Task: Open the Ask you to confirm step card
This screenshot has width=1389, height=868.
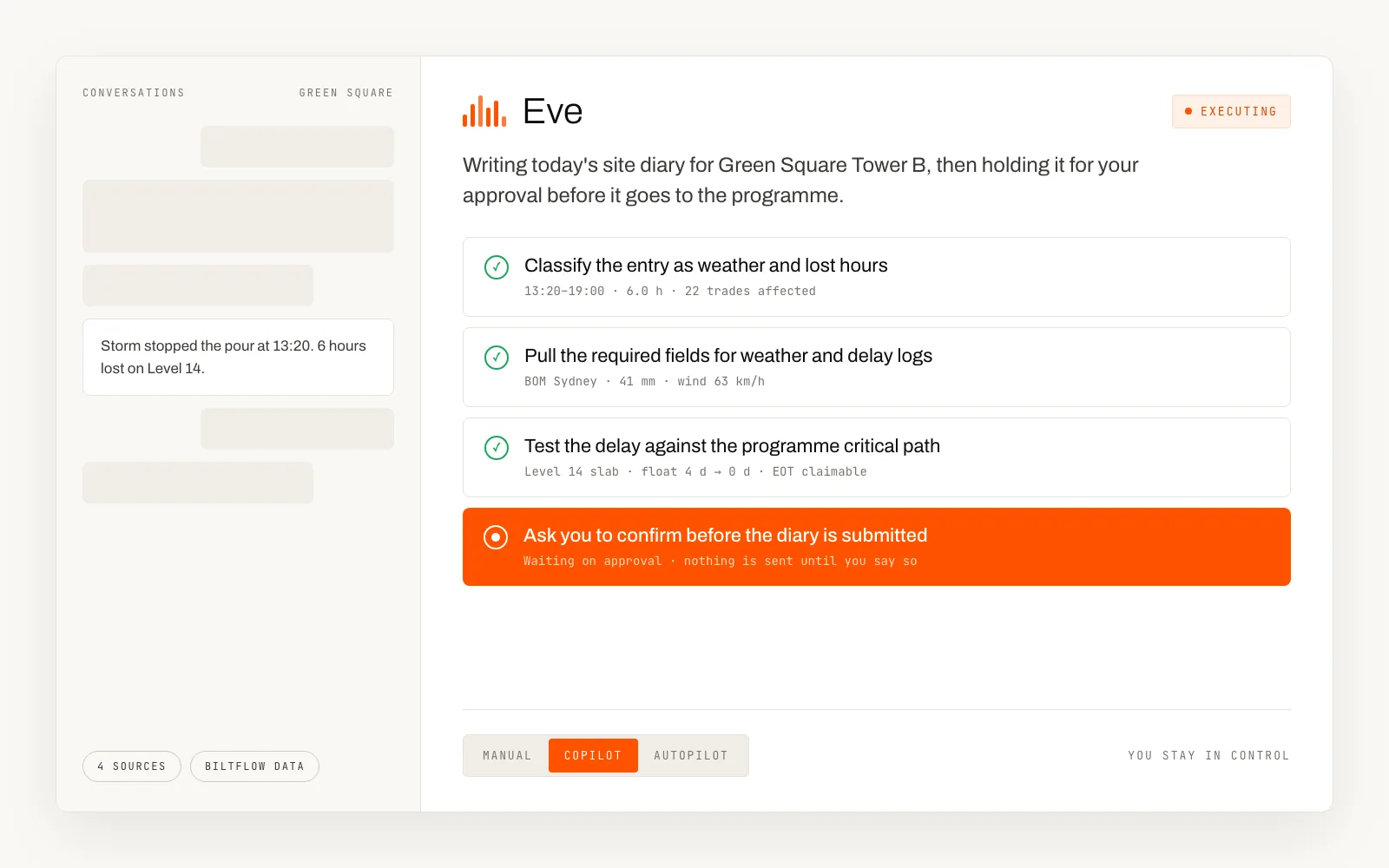Action: 877,547
